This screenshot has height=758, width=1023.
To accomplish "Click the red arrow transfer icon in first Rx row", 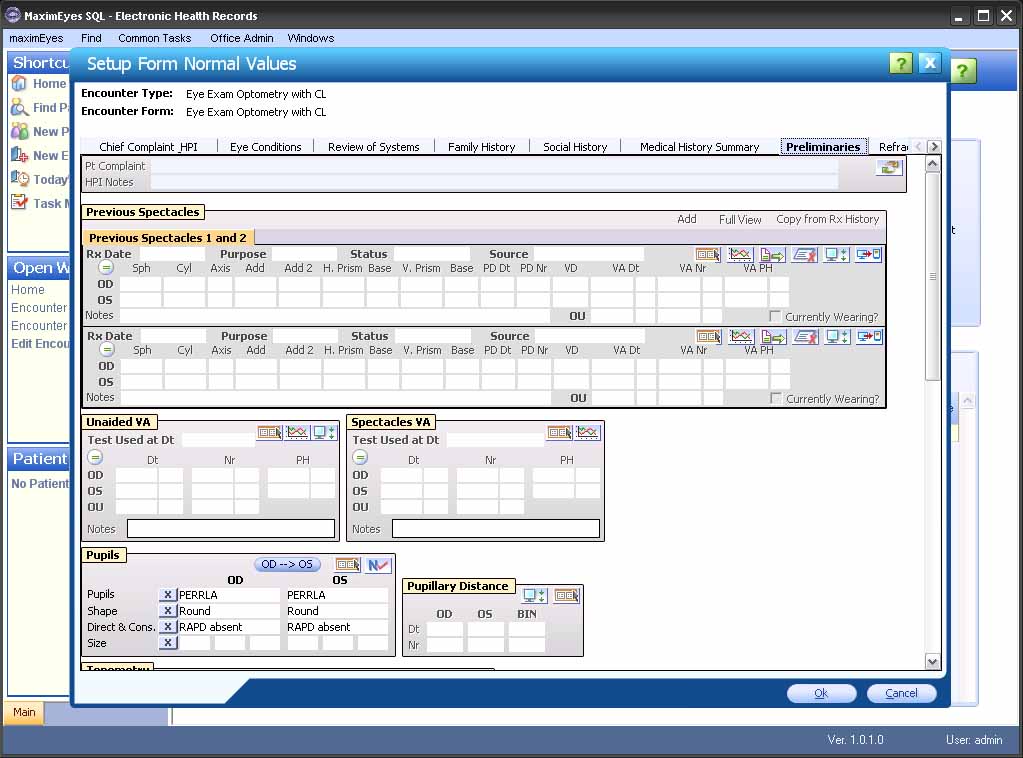I will click(869, 254).
